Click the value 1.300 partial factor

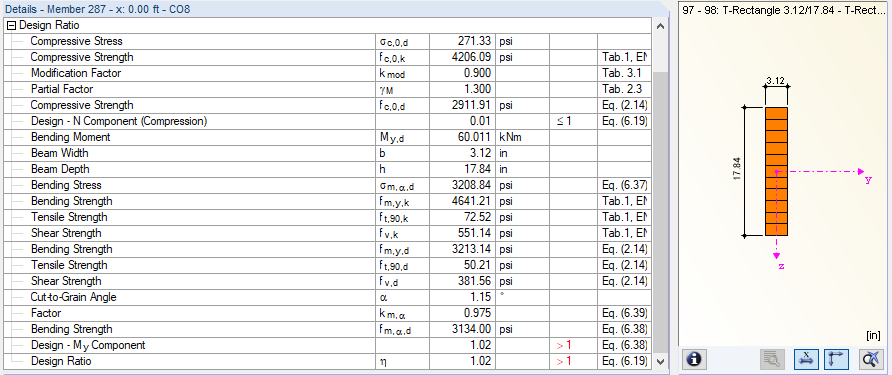tap(463, 89)
